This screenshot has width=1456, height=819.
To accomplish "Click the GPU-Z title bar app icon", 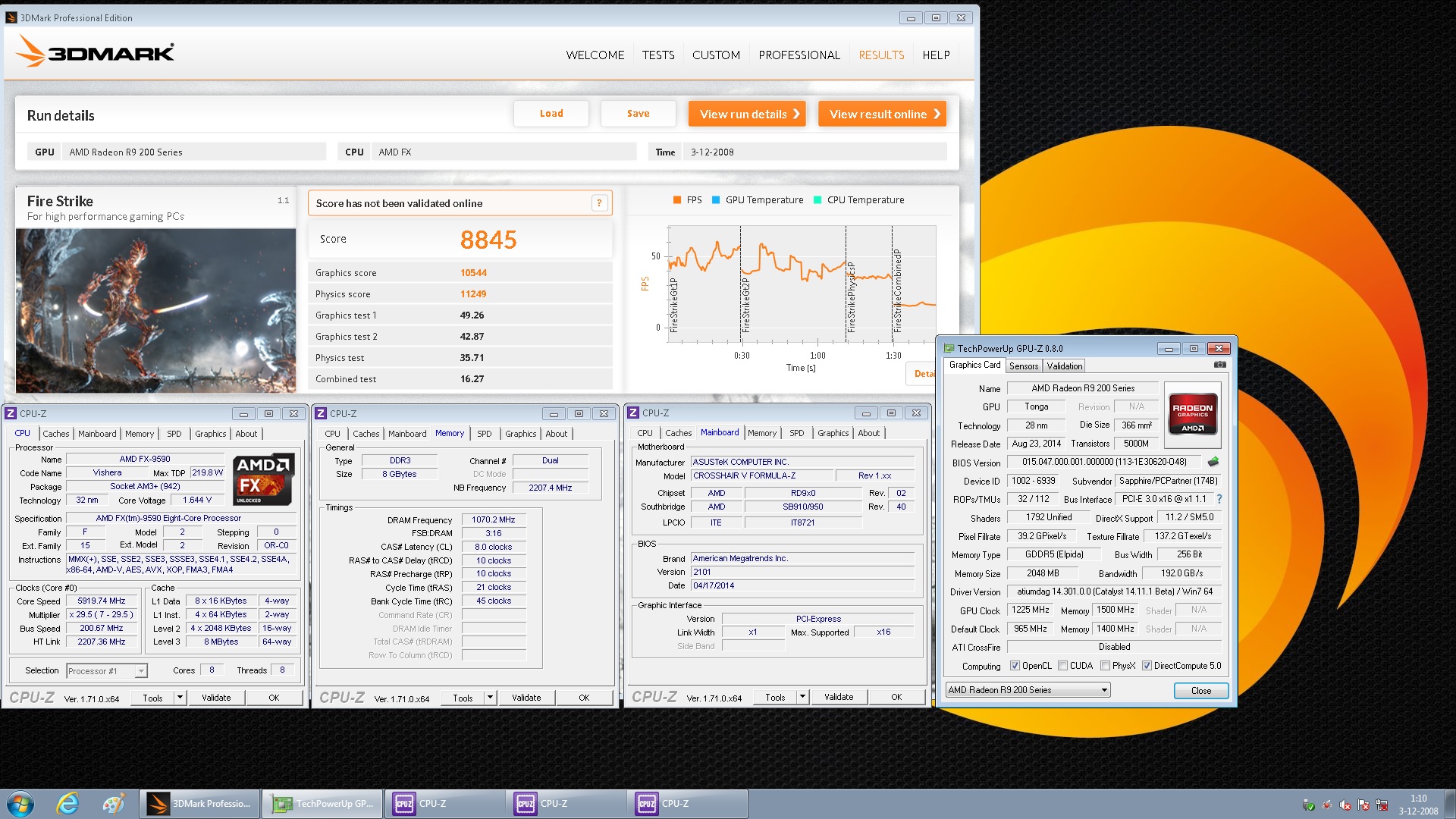I will tap(949, 349).
